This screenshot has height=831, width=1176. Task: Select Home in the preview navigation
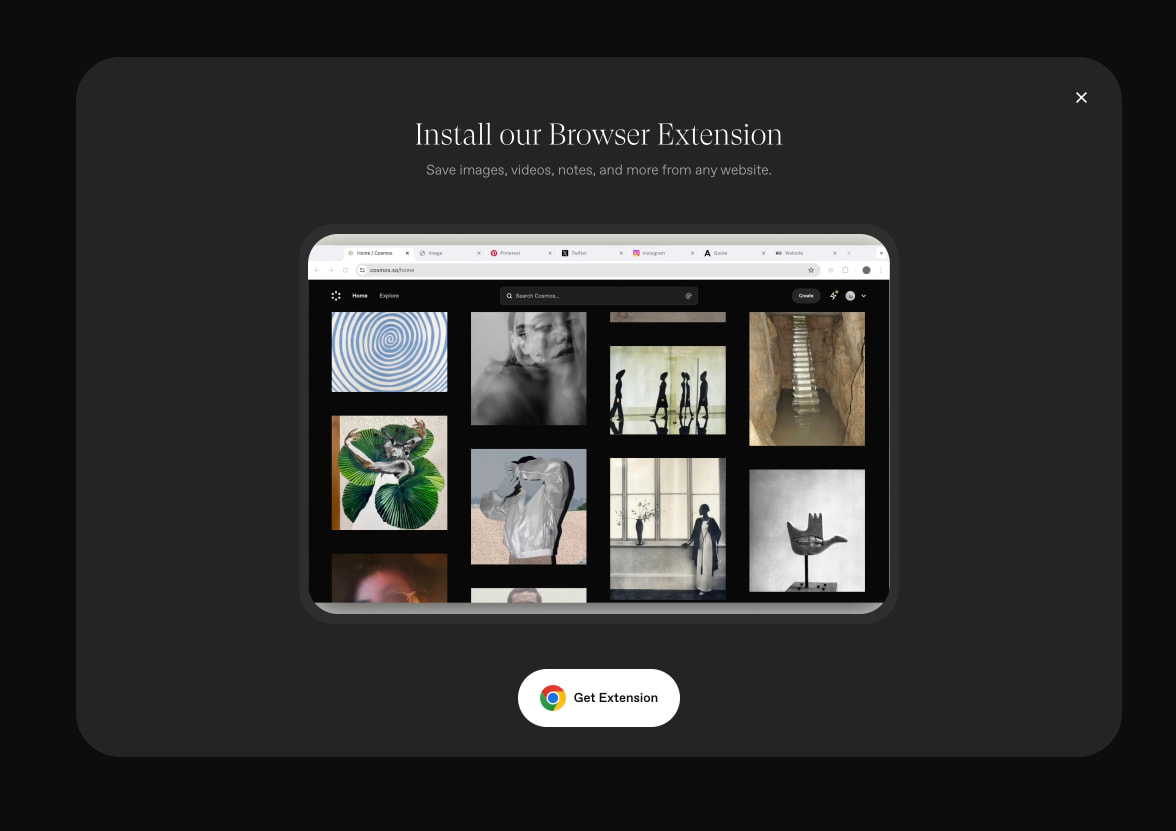coord(360,296)
